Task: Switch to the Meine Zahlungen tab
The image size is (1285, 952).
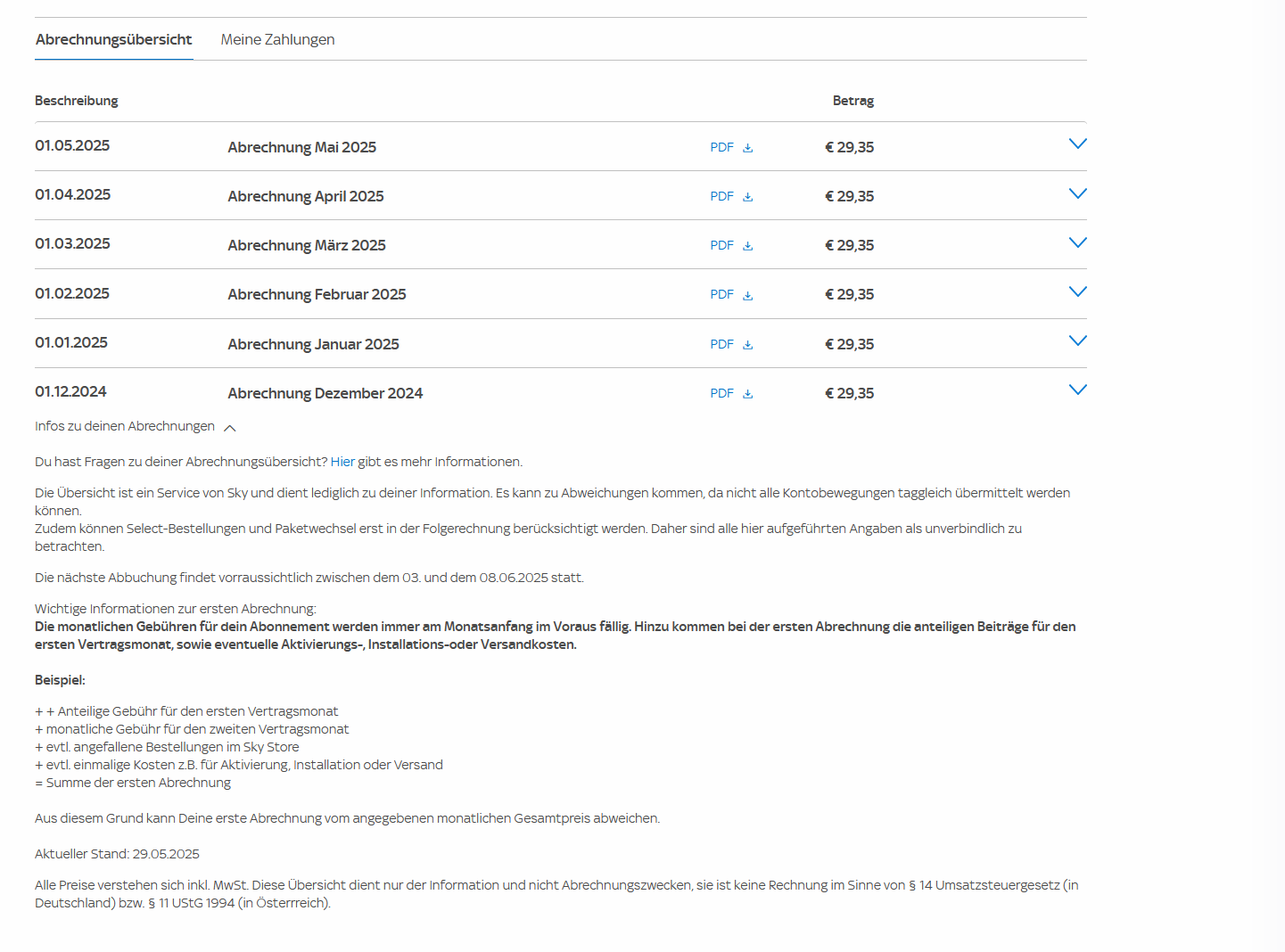Action: coord(277,40)
